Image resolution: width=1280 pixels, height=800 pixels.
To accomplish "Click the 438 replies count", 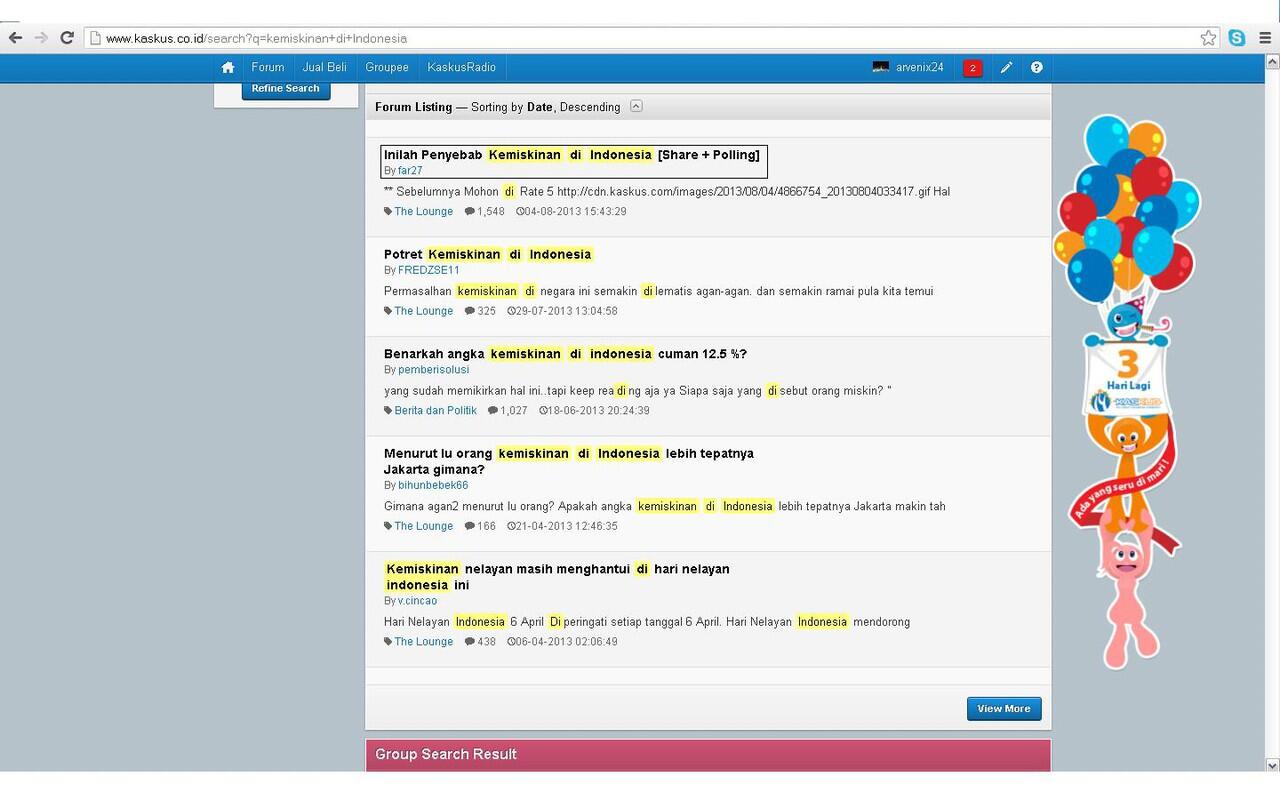I will pos(481,642).
